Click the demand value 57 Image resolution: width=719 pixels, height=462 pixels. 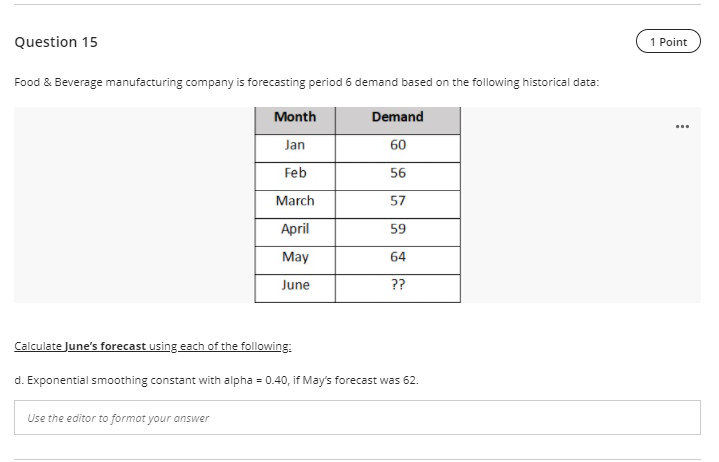(x=398, y=201)
